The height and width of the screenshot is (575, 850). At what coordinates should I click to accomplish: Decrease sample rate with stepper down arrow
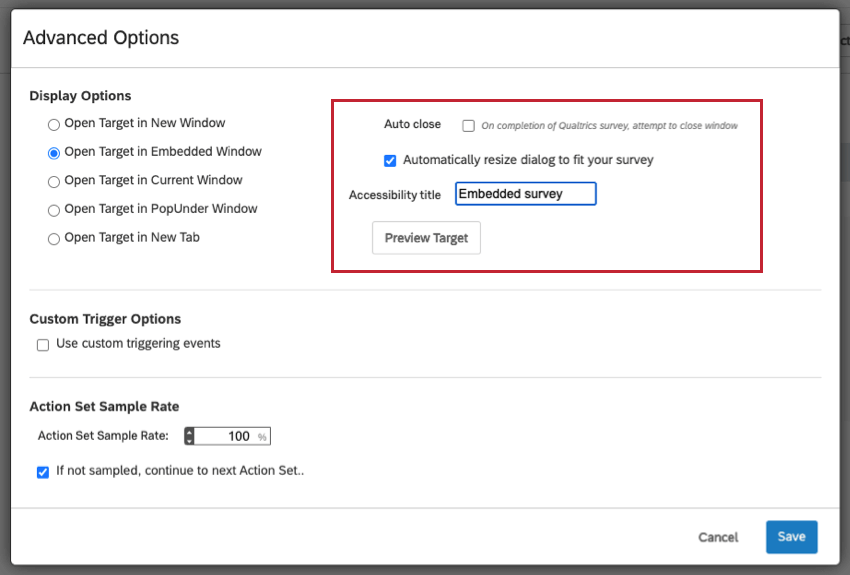pyautogui.click(x=190, y=440)
